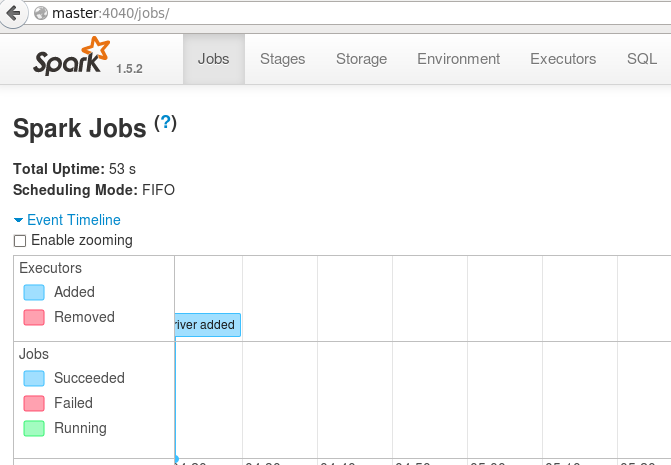The height and width of the screenshot is (465, 671).
Task: Click the Added legend label
Action: pos(74,292)
